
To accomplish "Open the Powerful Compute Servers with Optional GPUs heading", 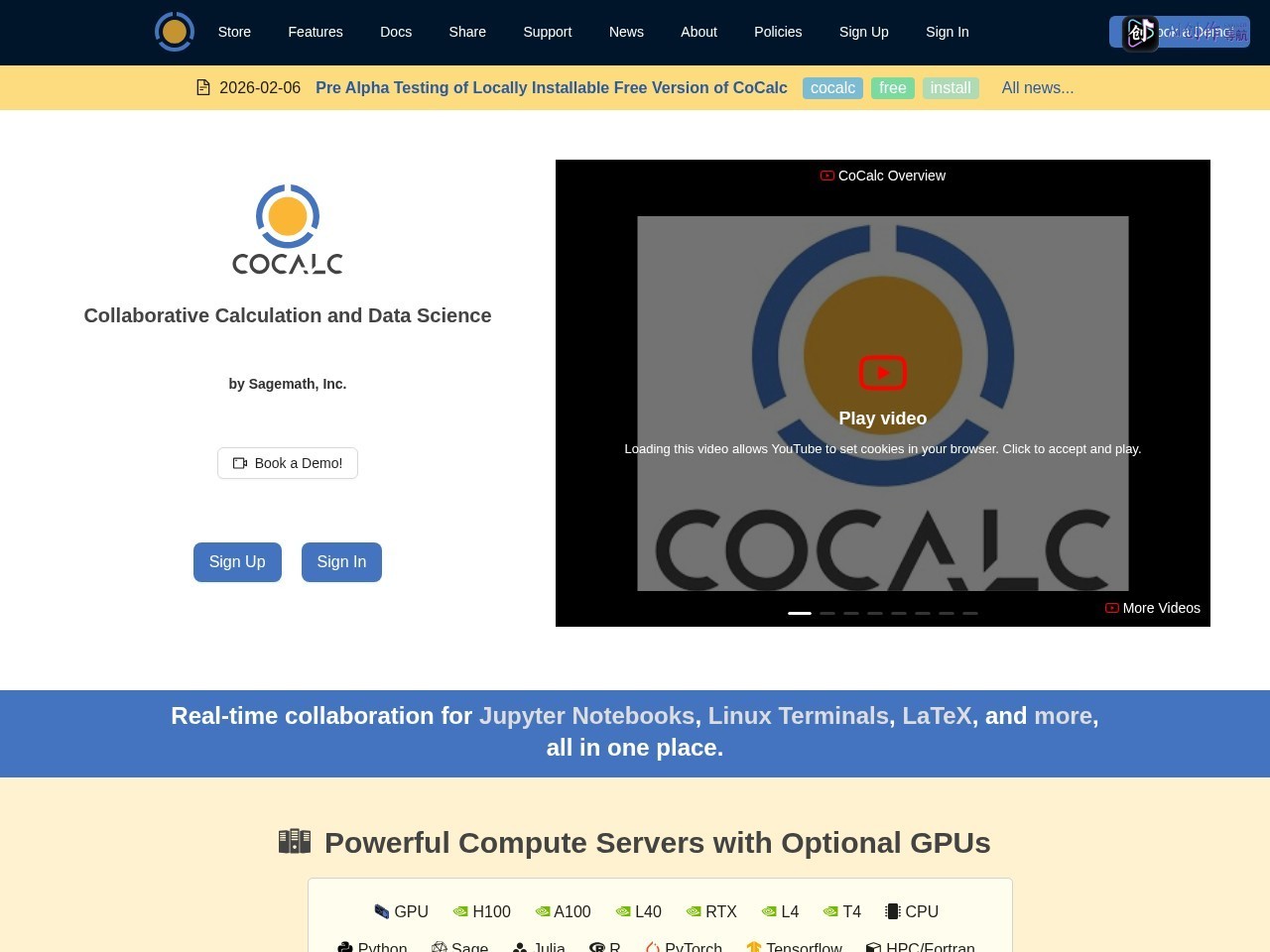I will click(657, 843).
